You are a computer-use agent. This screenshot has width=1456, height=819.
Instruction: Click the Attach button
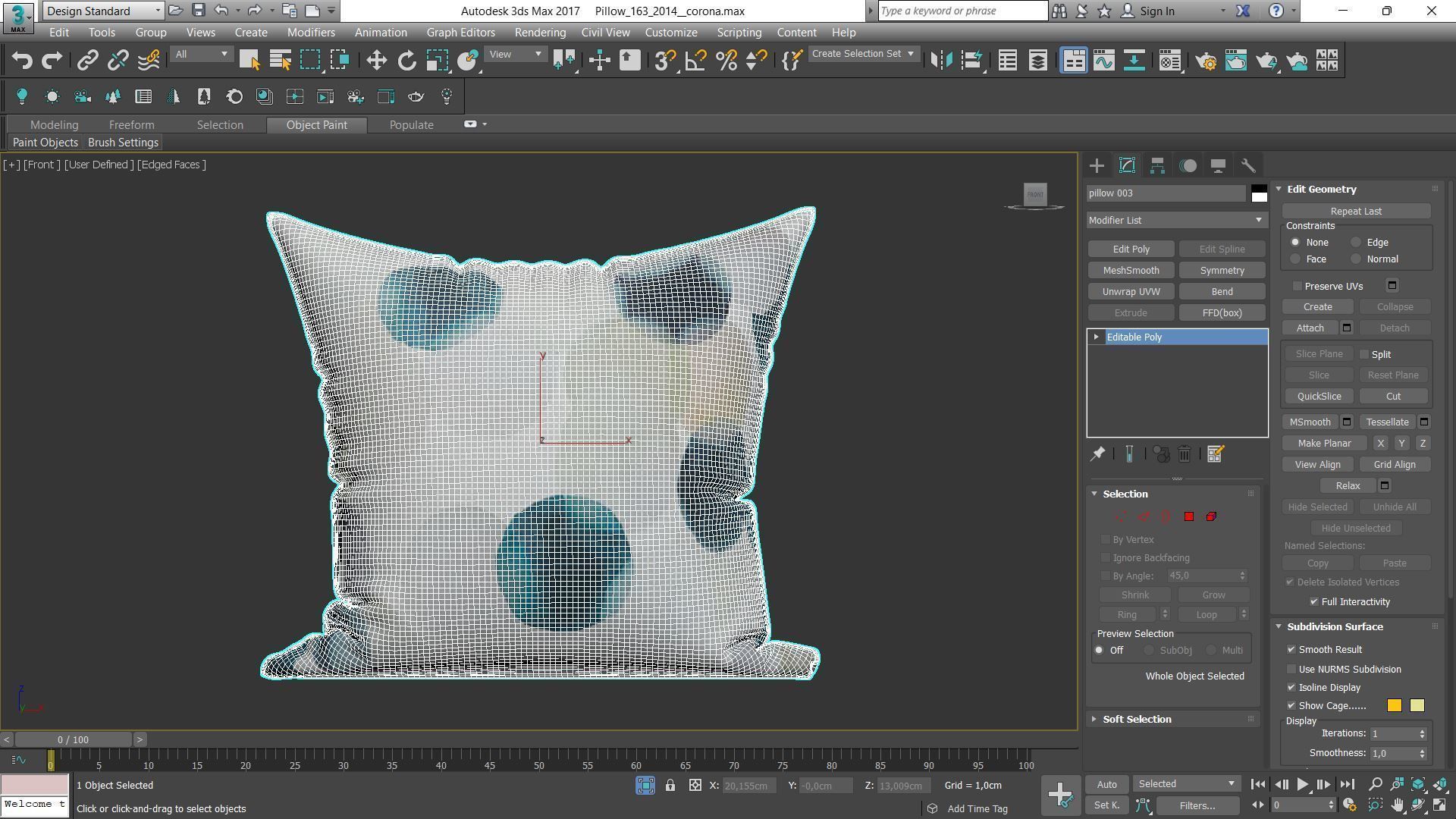point(1310,328)
